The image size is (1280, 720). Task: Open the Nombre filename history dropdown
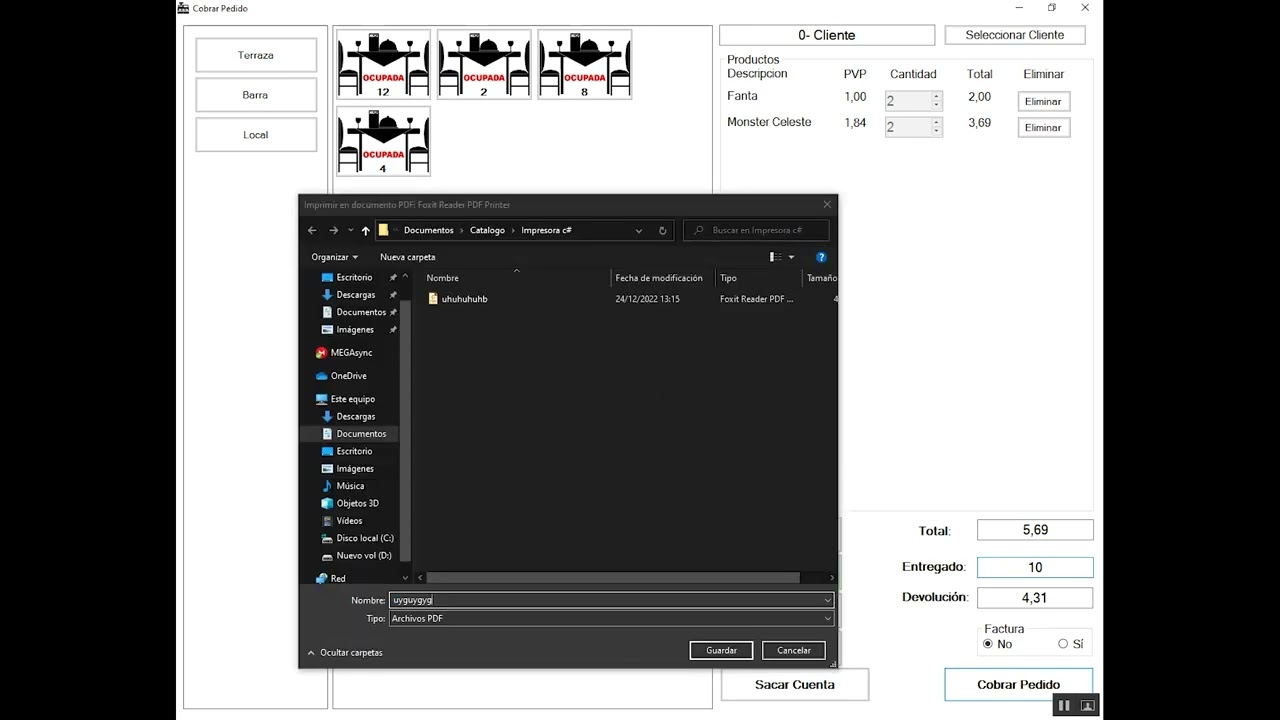(x=827, y=600)
